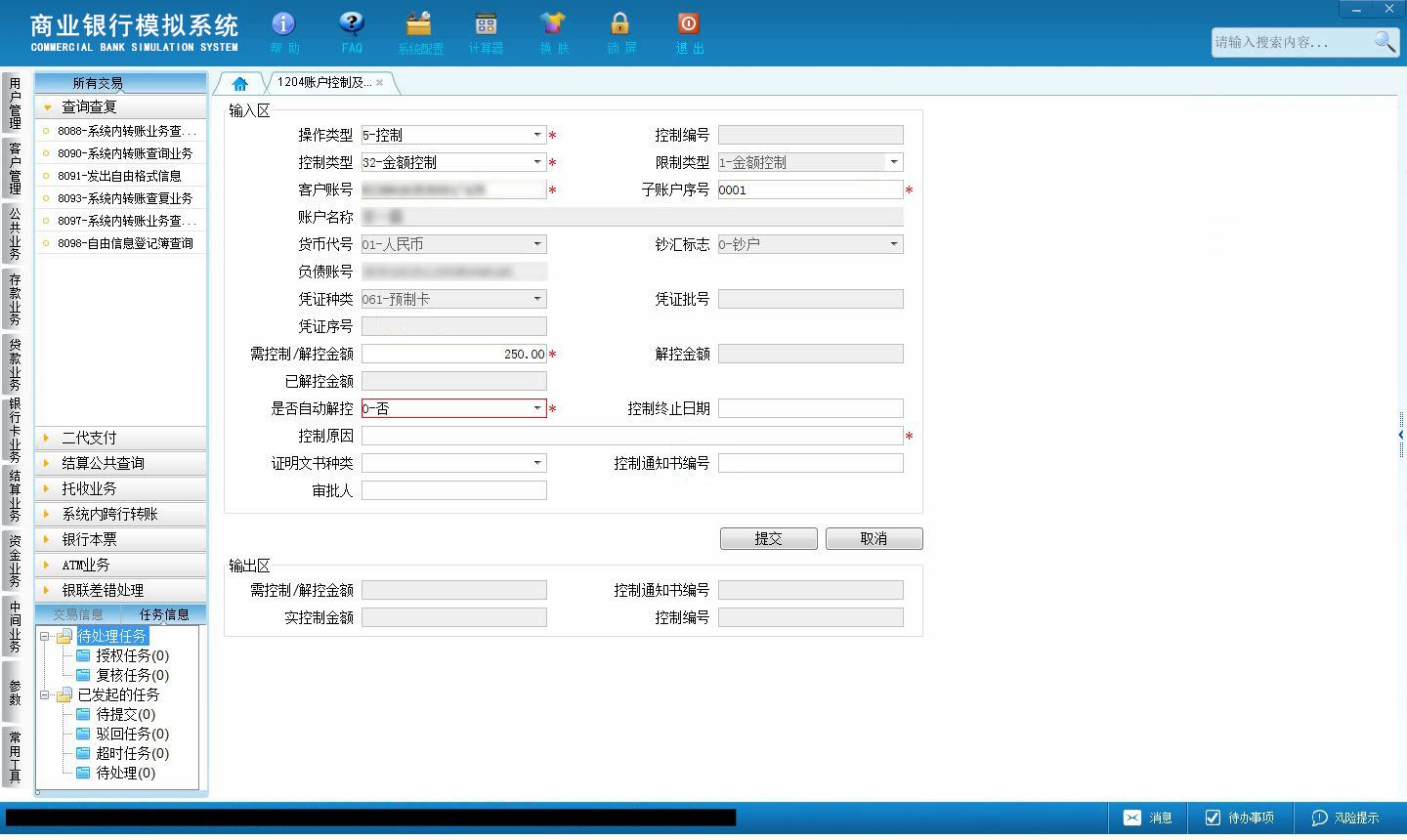Viewport: 1407px width, 840px height.
Task: Open the 客户管理 side tab
Action: [x=15, y=167]
